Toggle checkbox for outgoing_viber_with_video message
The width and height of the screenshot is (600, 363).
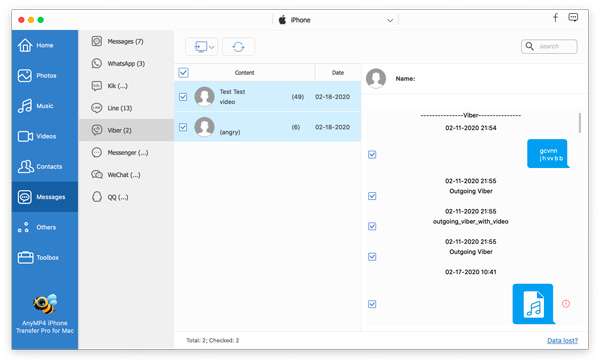[372, 226]
